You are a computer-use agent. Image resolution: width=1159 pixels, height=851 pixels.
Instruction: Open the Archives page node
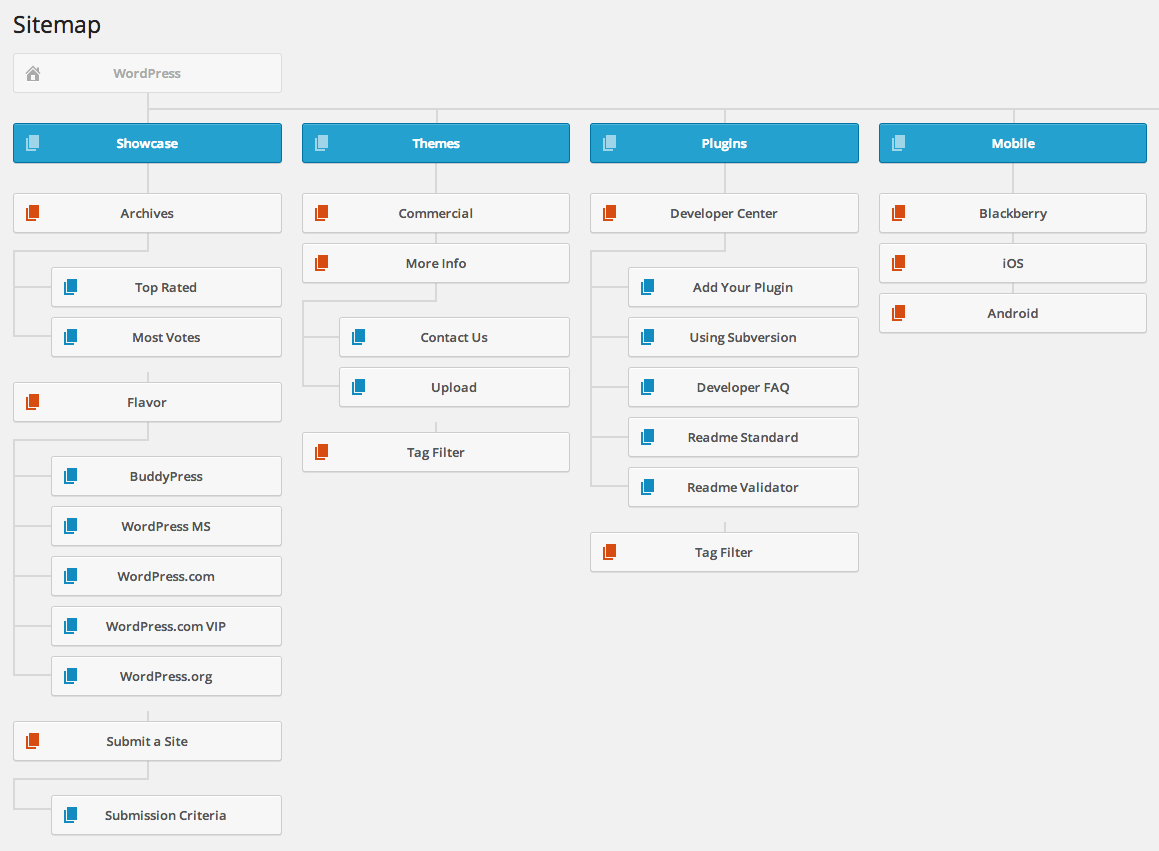[147, 213]
